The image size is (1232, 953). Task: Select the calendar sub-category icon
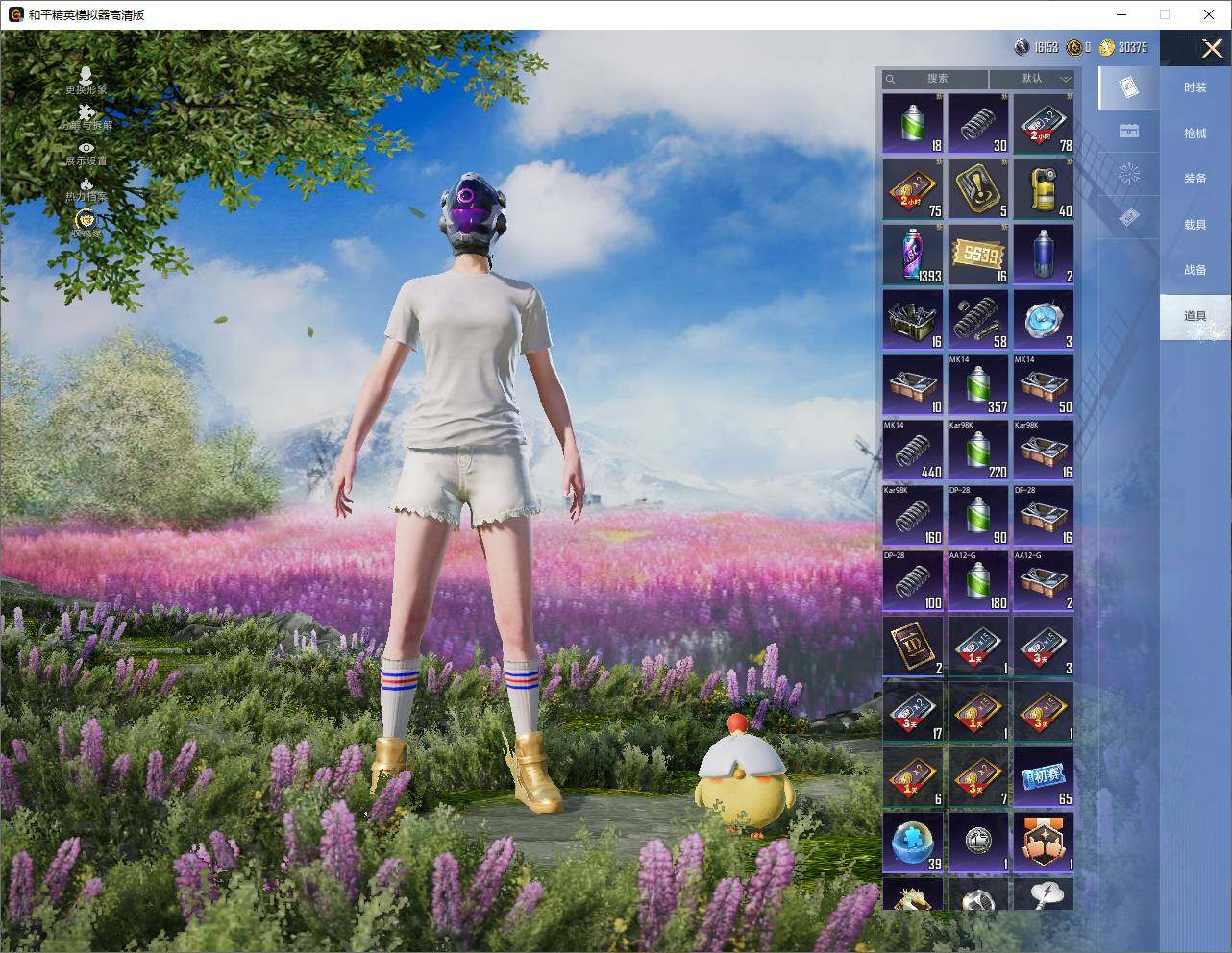(x=1129, y=131)
